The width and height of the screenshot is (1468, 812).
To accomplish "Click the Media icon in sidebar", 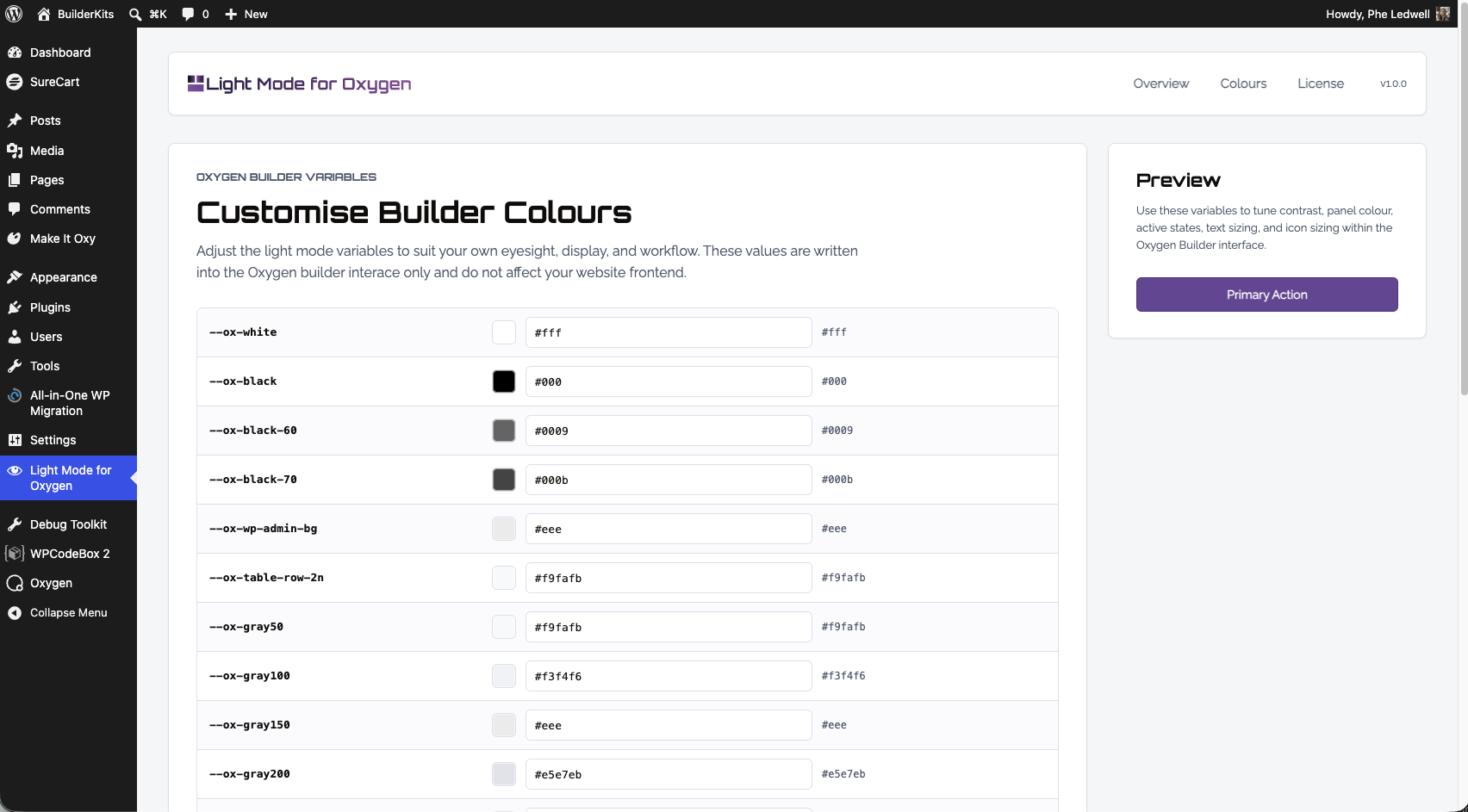I will pos(15,151).
